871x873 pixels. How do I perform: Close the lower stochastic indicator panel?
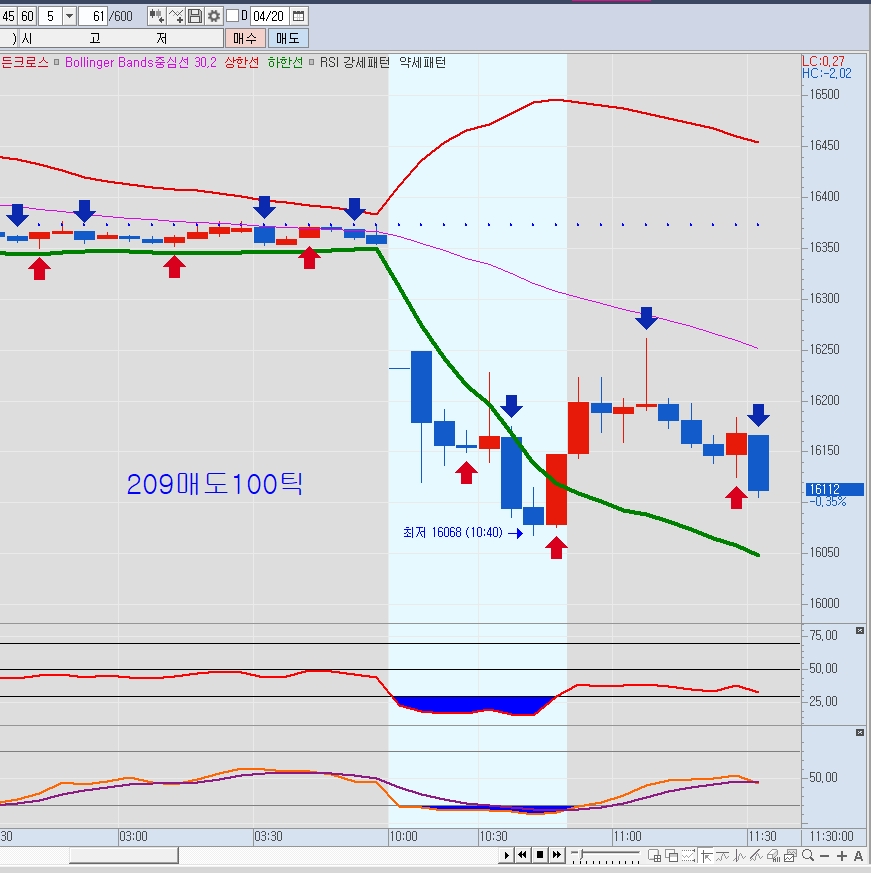click(860, 734)
